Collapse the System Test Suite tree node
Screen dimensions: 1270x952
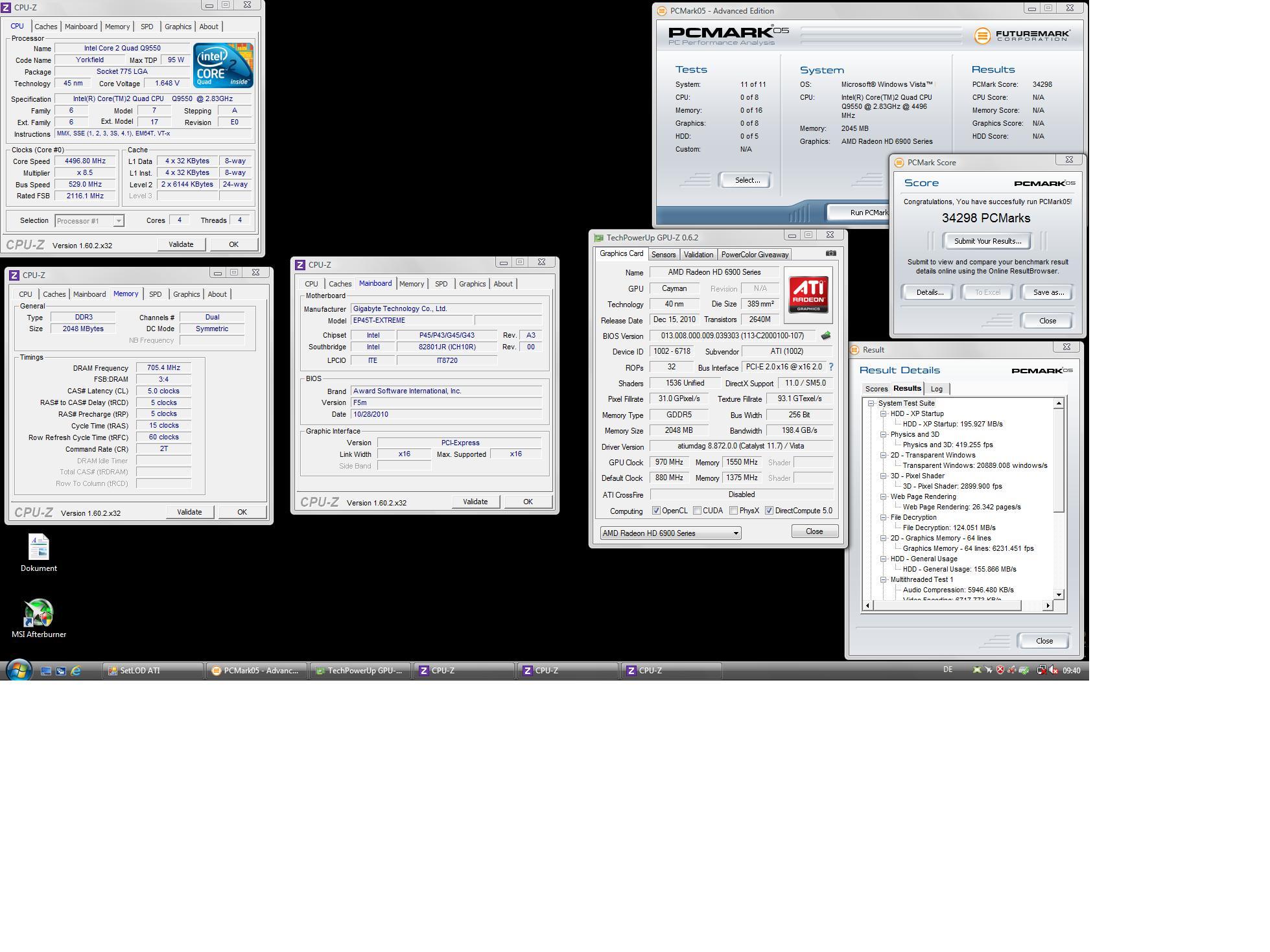click(x=871, y=403)
